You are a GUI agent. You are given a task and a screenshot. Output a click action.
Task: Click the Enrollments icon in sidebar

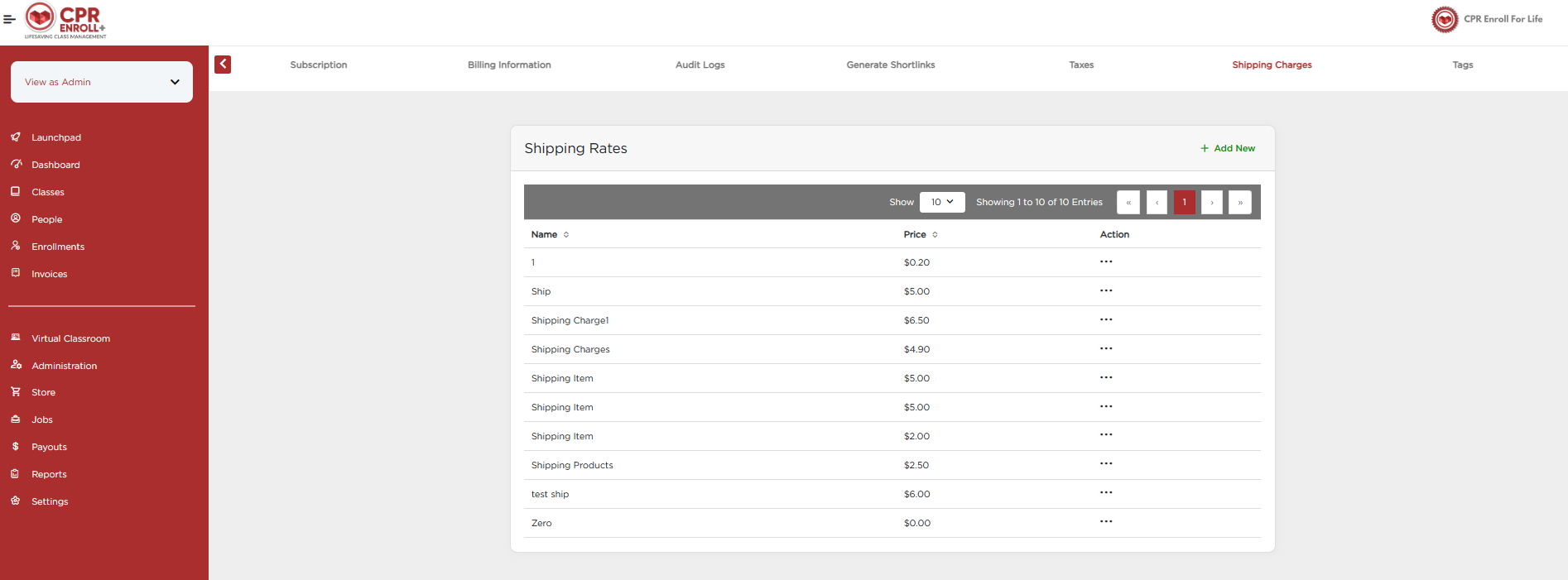(x=16, y=247)
